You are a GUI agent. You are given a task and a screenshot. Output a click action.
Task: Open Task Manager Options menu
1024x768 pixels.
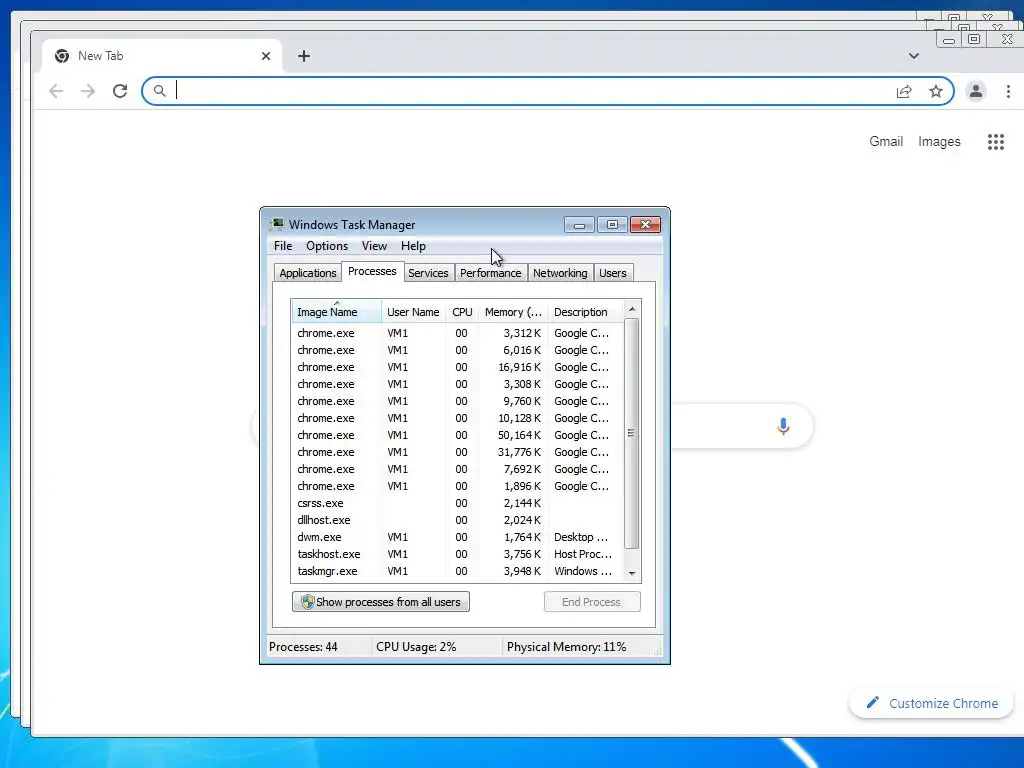[x=327, y=246]
